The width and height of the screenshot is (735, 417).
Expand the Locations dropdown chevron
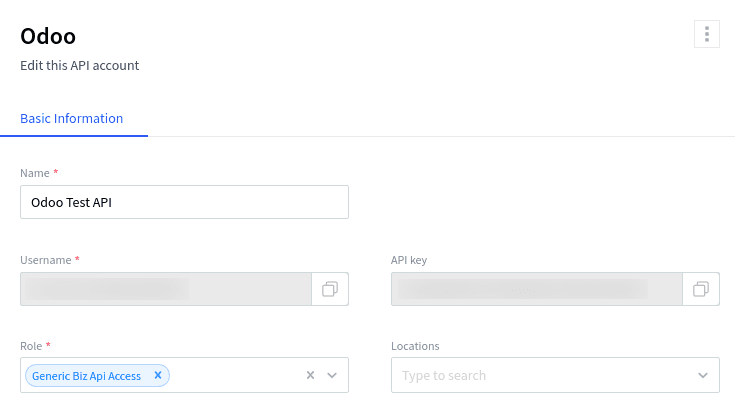click(x=702, y=375)
